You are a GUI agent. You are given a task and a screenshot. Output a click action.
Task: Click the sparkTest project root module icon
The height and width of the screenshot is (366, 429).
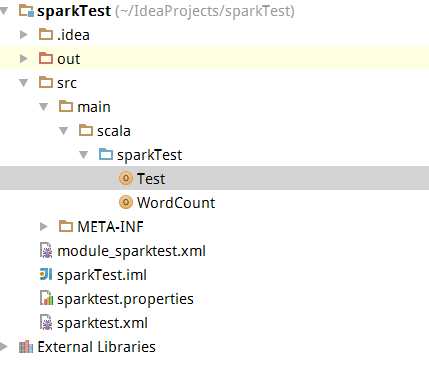(x=26, y=10)
